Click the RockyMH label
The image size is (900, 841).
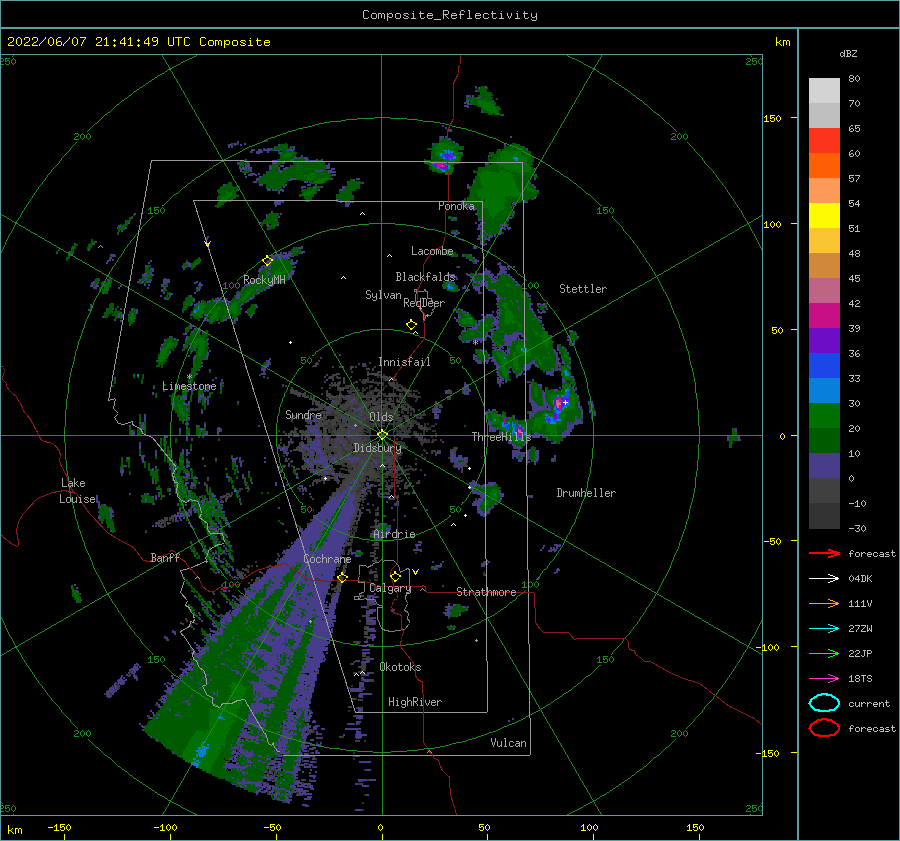[x=264, y=280]
